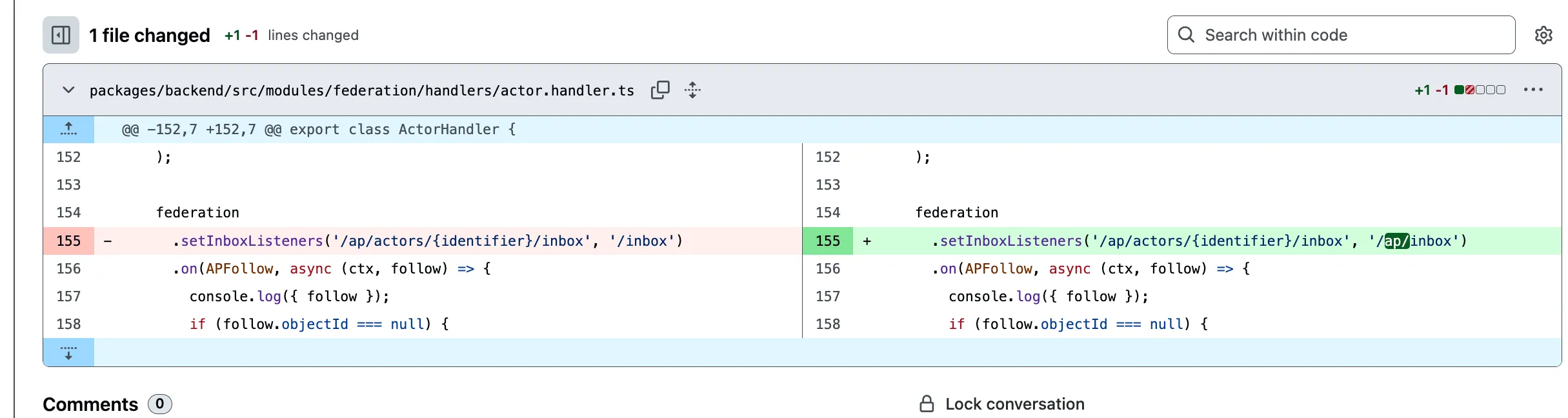Expand all lines in the file
1568x418 pixels.
[x=692, y=90]
